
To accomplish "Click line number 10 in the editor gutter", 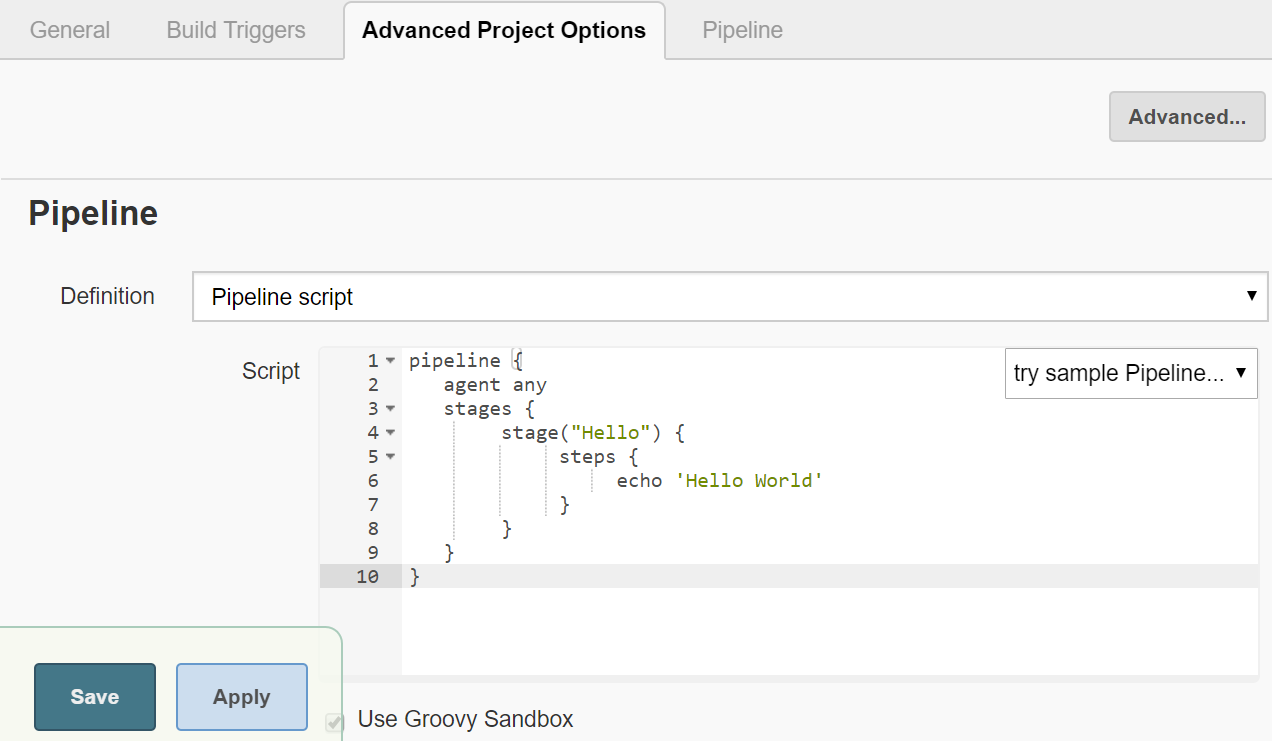I will (x=367, y=577).
